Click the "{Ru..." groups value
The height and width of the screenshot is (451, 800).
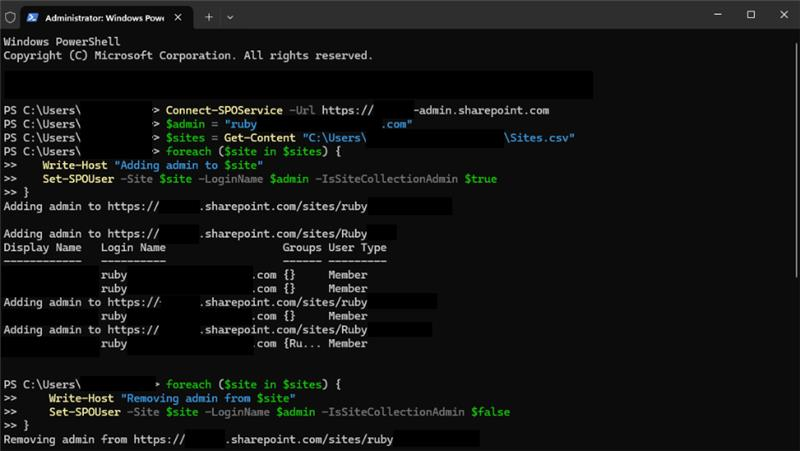click(x=303, y=343)
